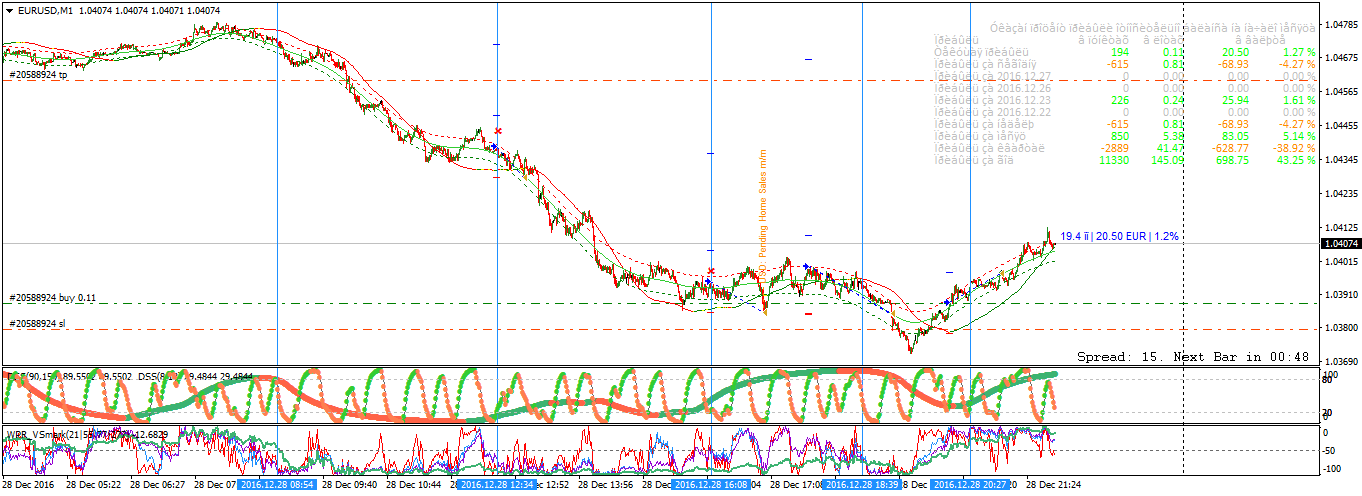1362x496 pixels.
Task: Click the -50 level on WPR indicator scale
Action: click(1331, 450)
